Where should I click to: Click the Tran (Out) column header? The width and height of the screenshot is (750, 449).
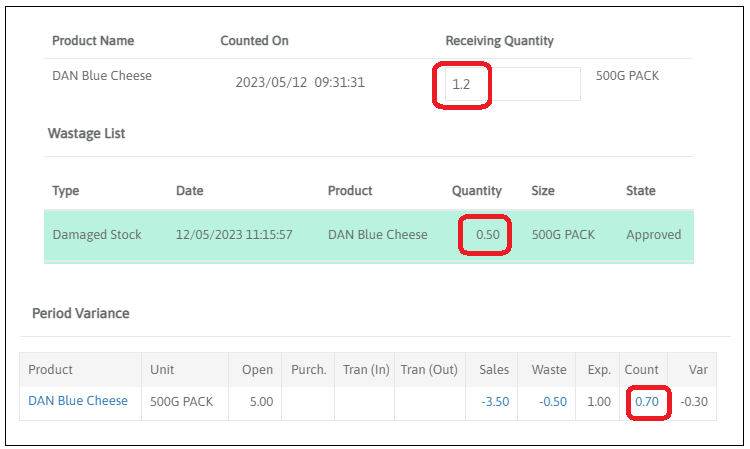tap(429, 370)
